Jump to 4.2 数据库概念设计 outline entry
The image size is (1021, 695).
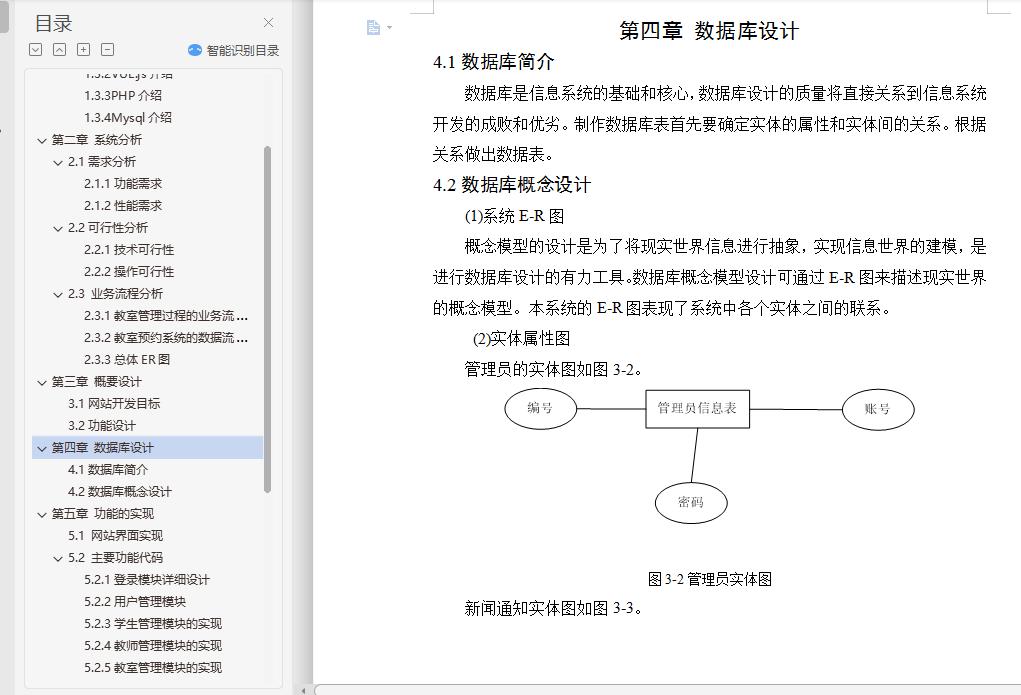click(x=120, y=492)
